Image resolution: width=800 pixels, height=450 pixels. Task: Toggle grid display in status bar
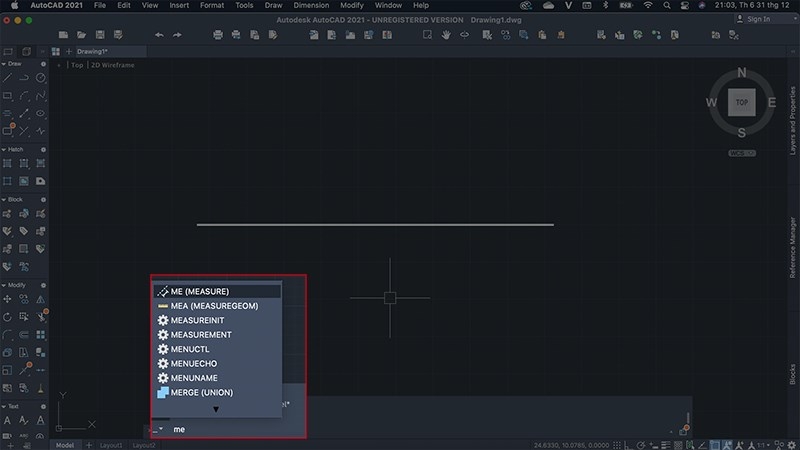click(x=617, y=445)
